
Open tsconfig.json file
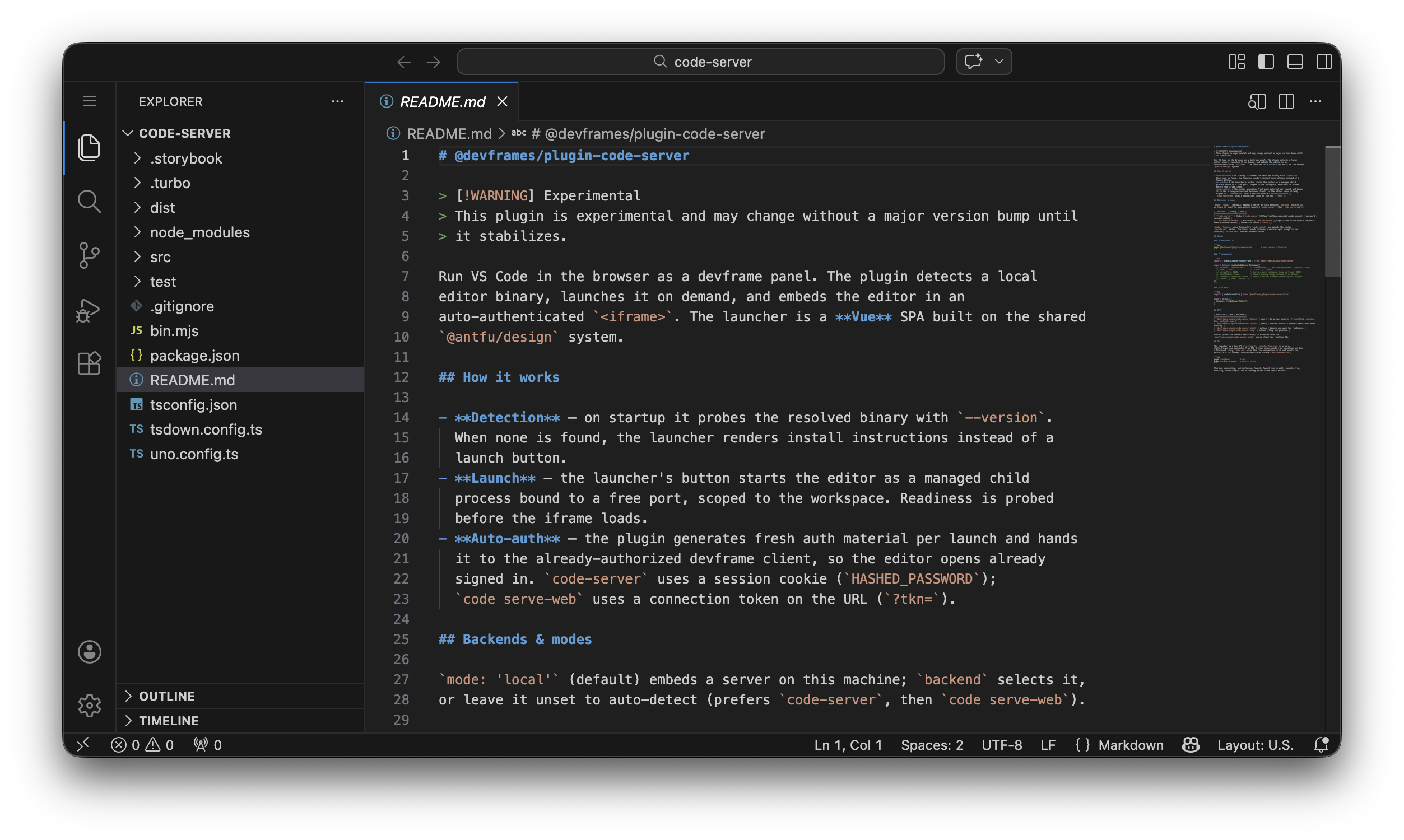(x=240, y=404)
